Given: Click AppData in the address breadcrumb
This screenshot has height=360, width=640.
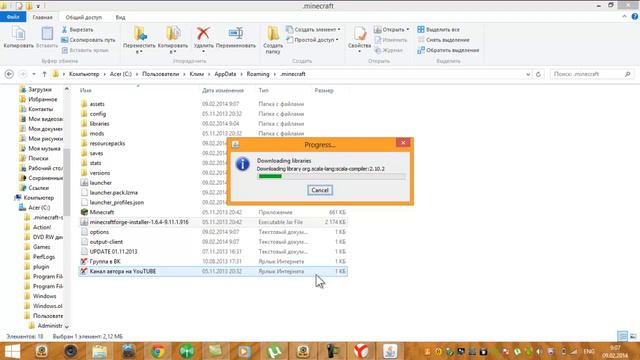Looking at the screenshot, I should pyautogui.click(x=225, y=74).
